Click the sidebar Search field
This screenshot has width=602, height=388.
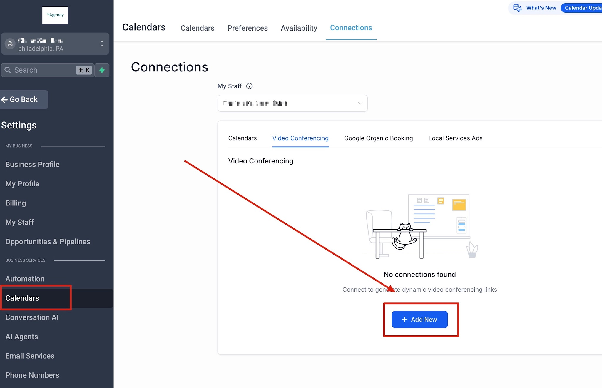(x=47, y=70)
